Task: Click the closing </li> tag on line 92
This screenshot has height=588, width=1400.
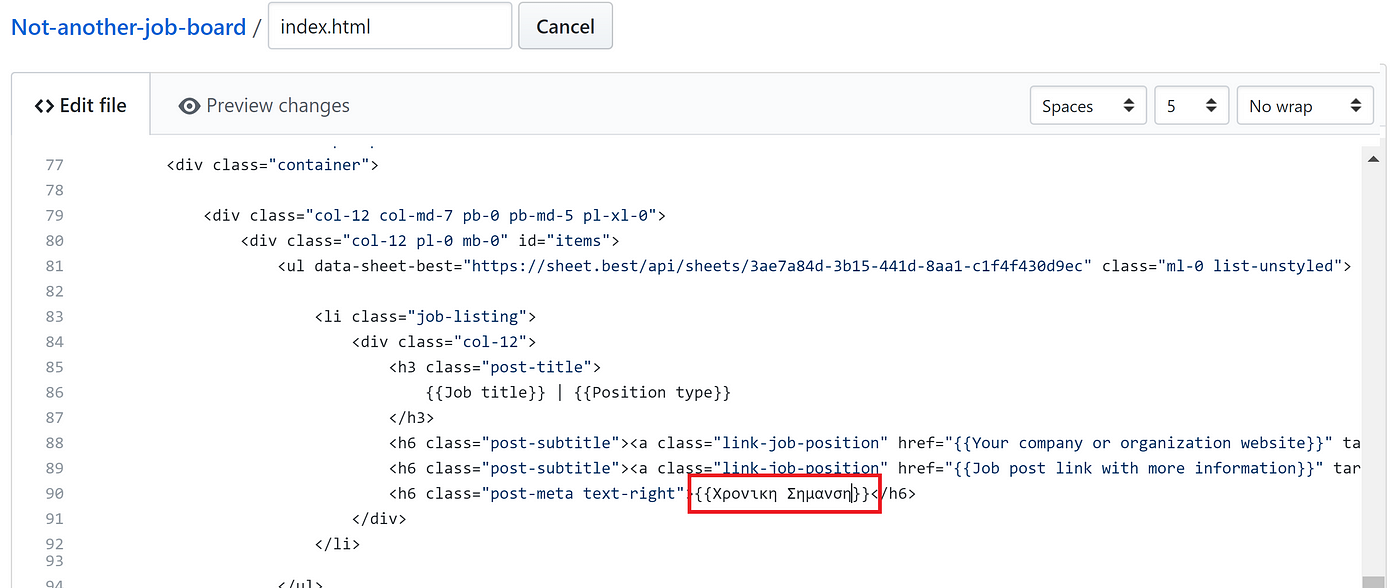Action: coord(338,544)
